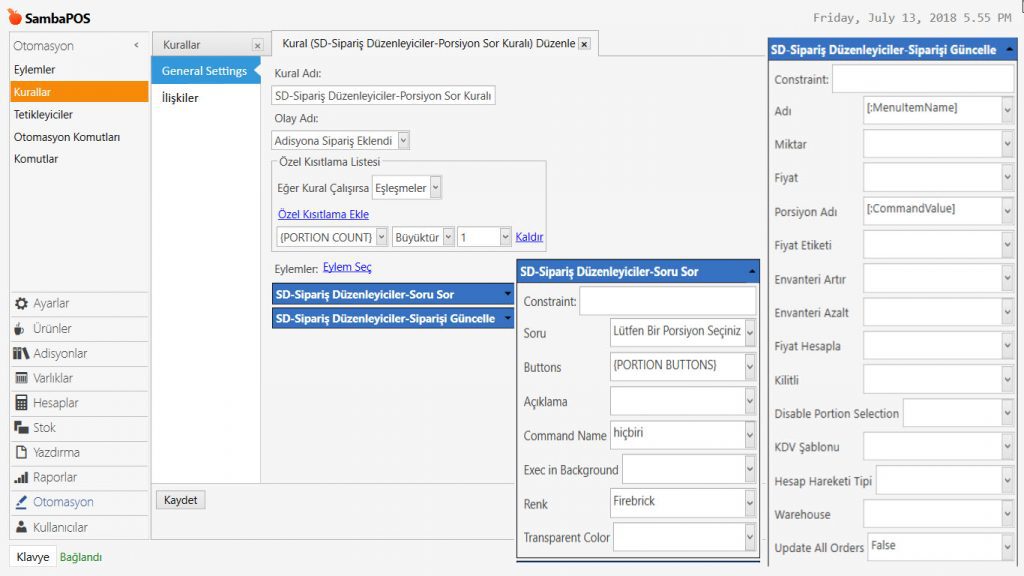Click the Kullanıcılar person icon
1024x576 pixels.
pyautogui.click(x=21, y=527)
